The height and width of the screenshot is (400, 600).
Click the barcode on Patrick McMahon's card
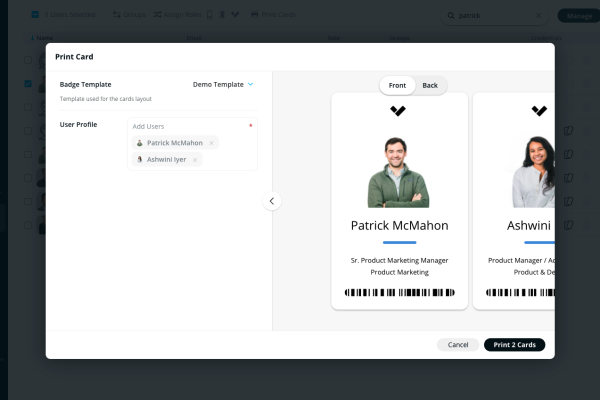point(399,292)
